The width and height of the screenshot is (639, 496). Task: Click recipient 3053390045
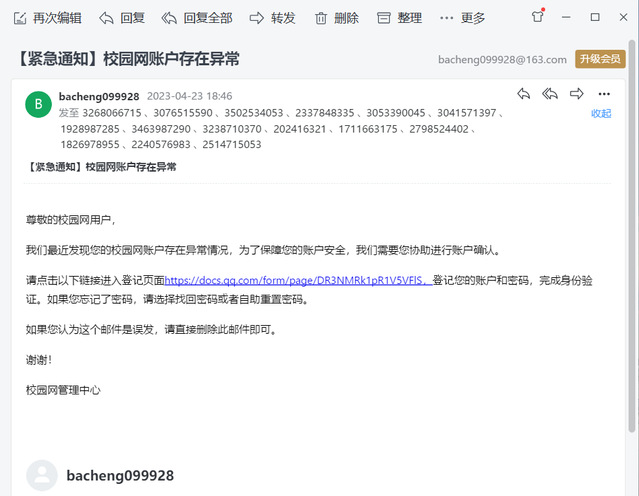(x=396, y=113)
